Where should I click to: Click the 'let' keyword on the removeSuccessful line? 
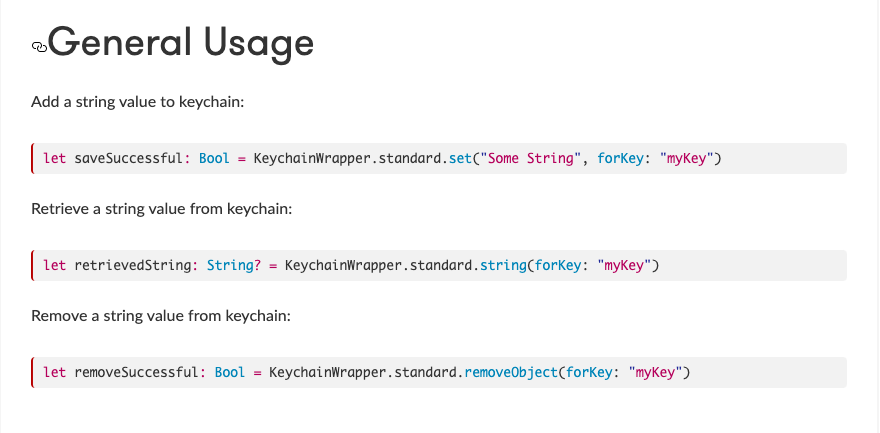[x=54, y=372]
